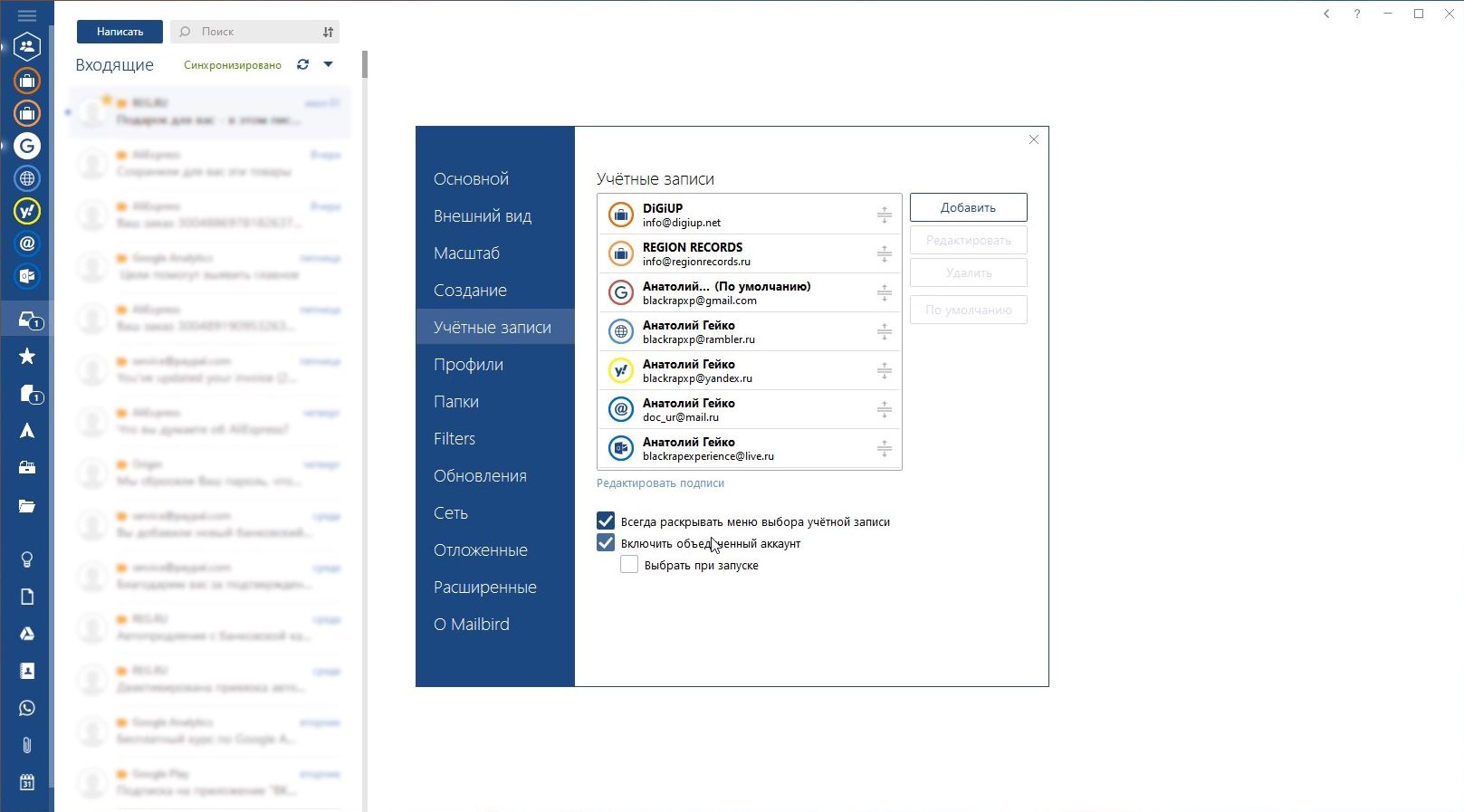Open the Attachments paperclip icon
This screenshot has width=1464, height=812.
click(x=27, y=745)
